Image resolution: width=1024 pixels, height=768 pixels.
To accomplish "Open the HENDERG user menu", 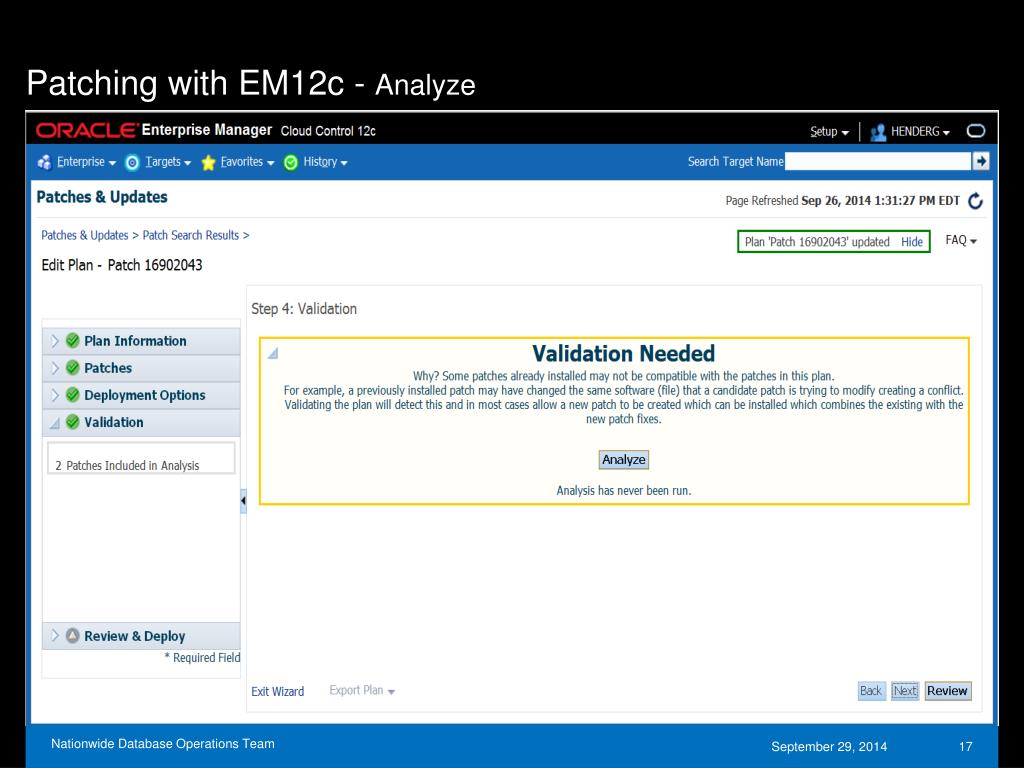I will (x=920, y=132).
